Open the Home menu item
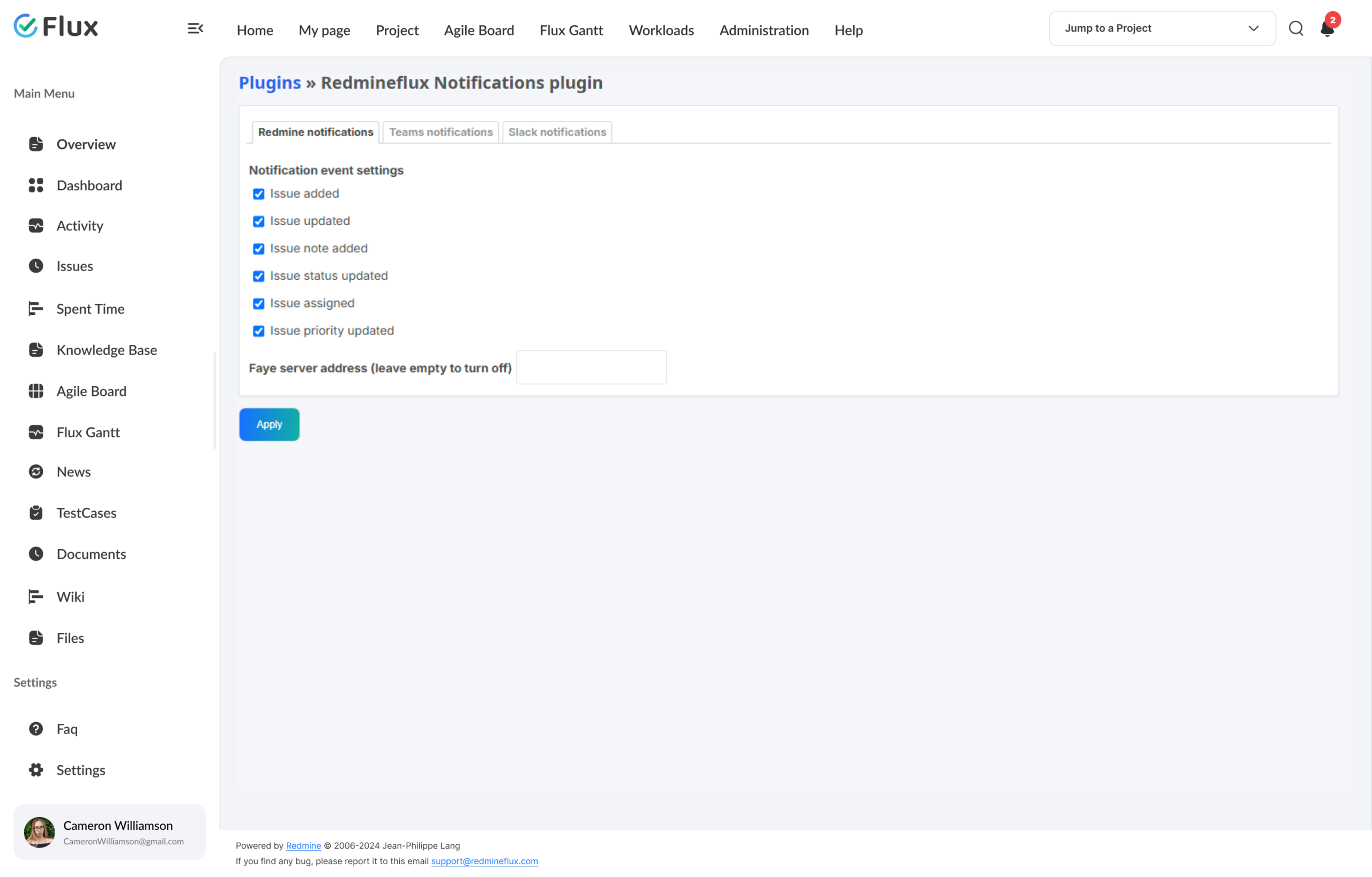This screenshot has height=877, width=1372. point(255,30)
